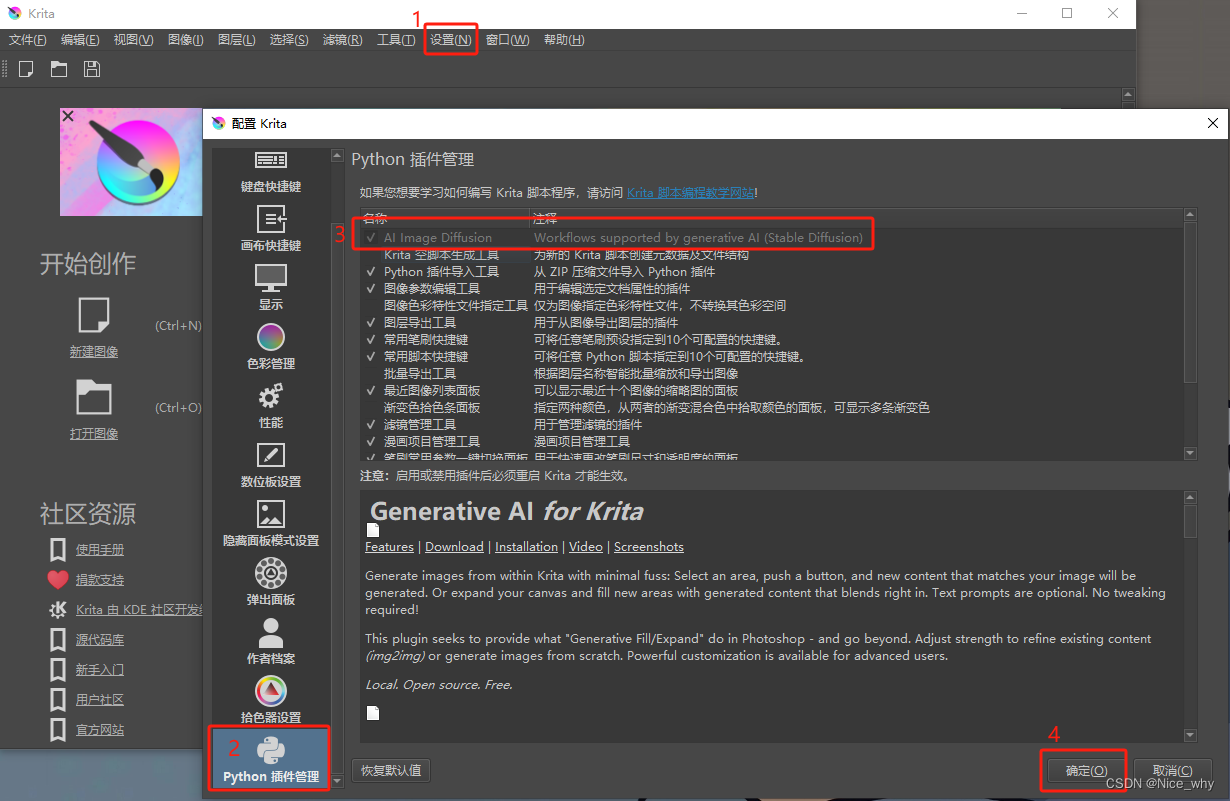
Task: Toggle the 滤镜管理工具 plugin checkbox
Action: (371, 425)
